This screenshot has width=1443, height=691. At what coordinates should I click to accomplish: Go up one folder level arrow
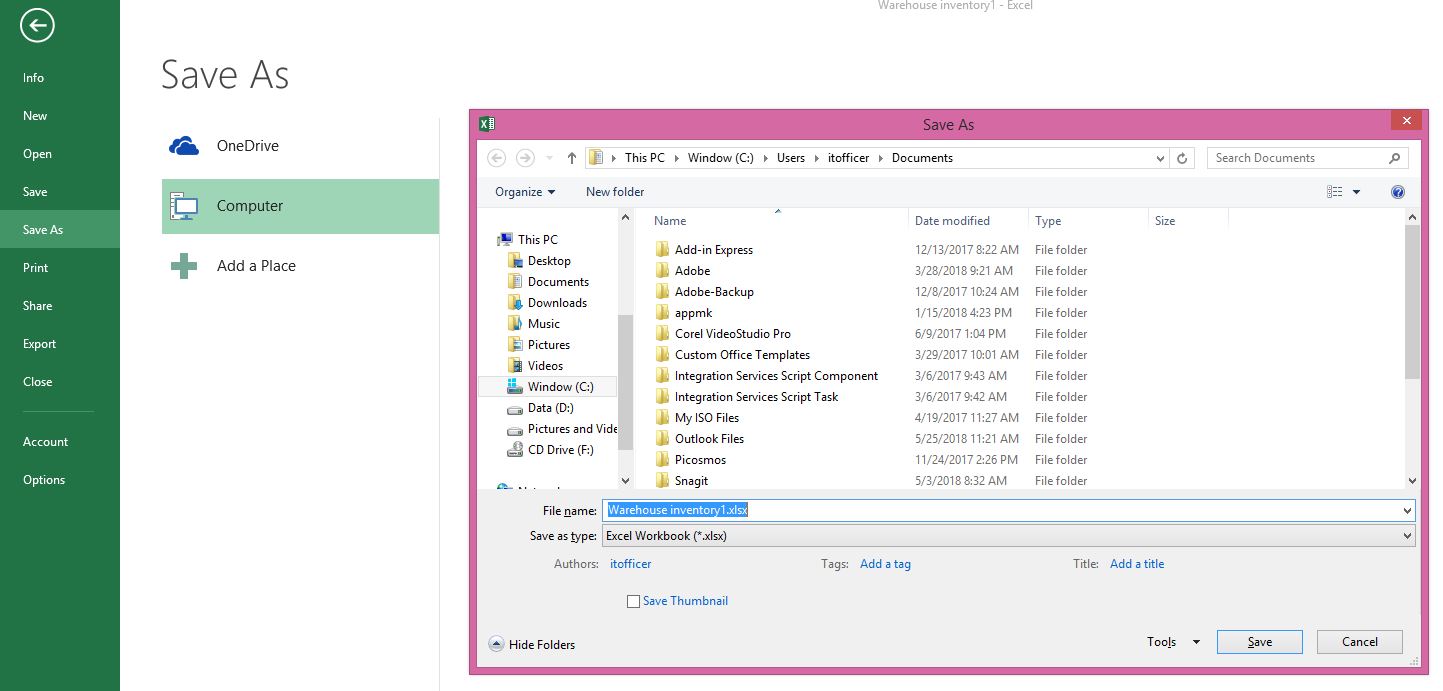point(572,158)
